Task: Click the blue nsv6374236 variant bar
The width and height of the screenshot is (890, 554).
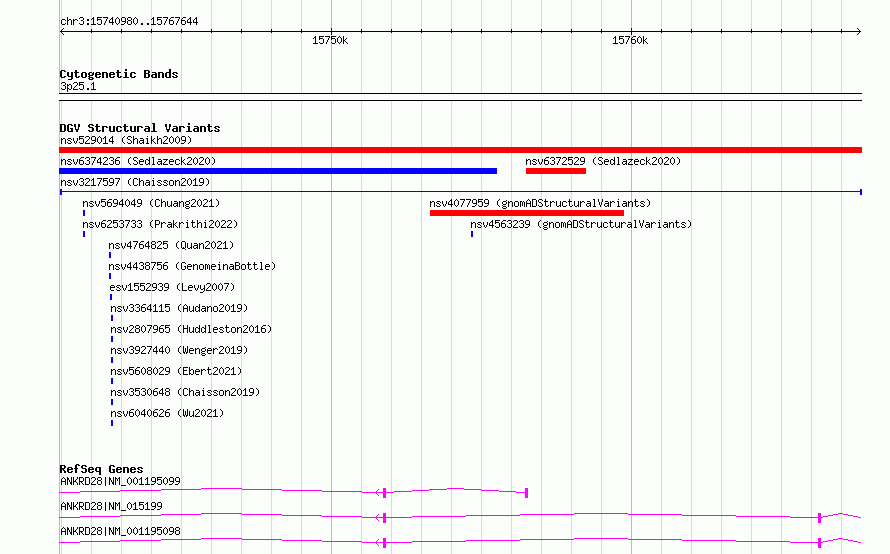Action: click(278, 171)
